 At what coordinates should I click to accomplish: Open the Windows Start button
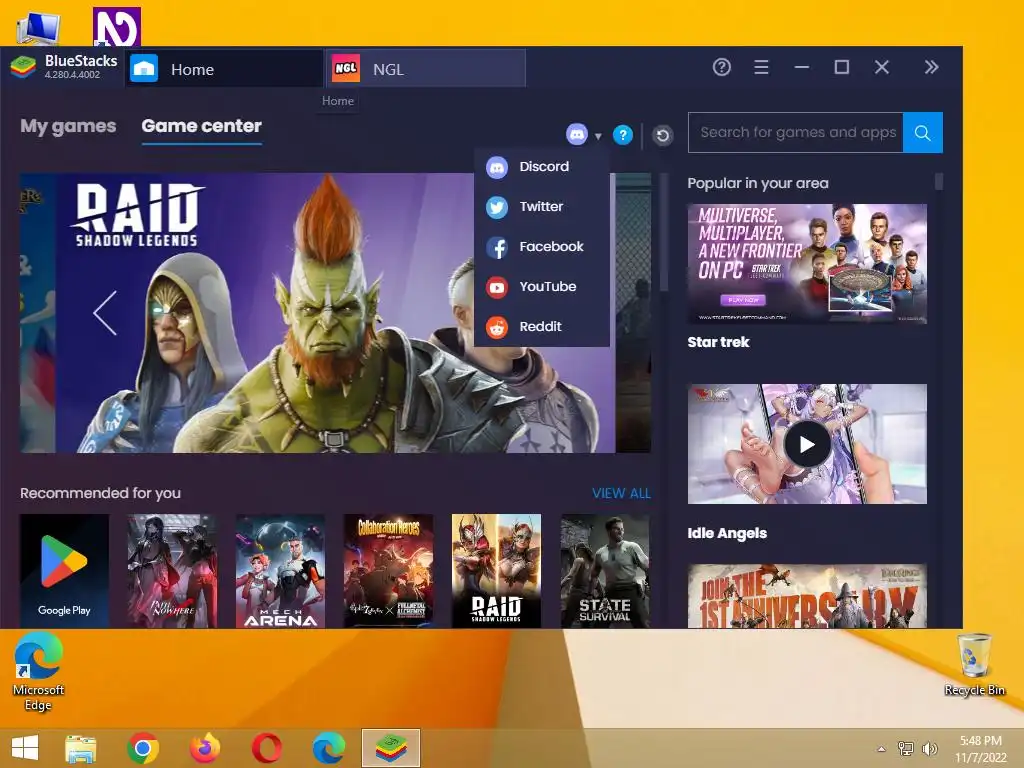pyautogui.click(x=25, y=748)
